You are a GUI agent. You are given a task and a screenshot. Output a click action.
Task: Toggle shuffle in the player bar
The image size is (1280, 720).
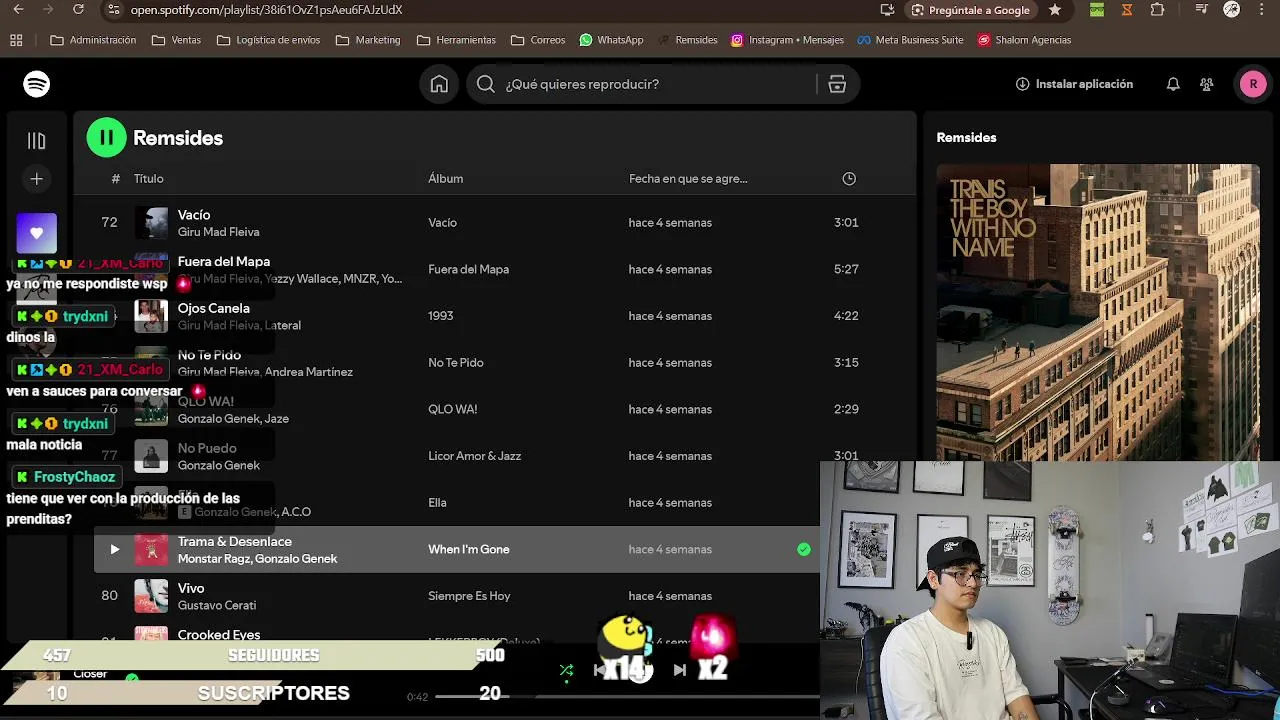[566, 670]
